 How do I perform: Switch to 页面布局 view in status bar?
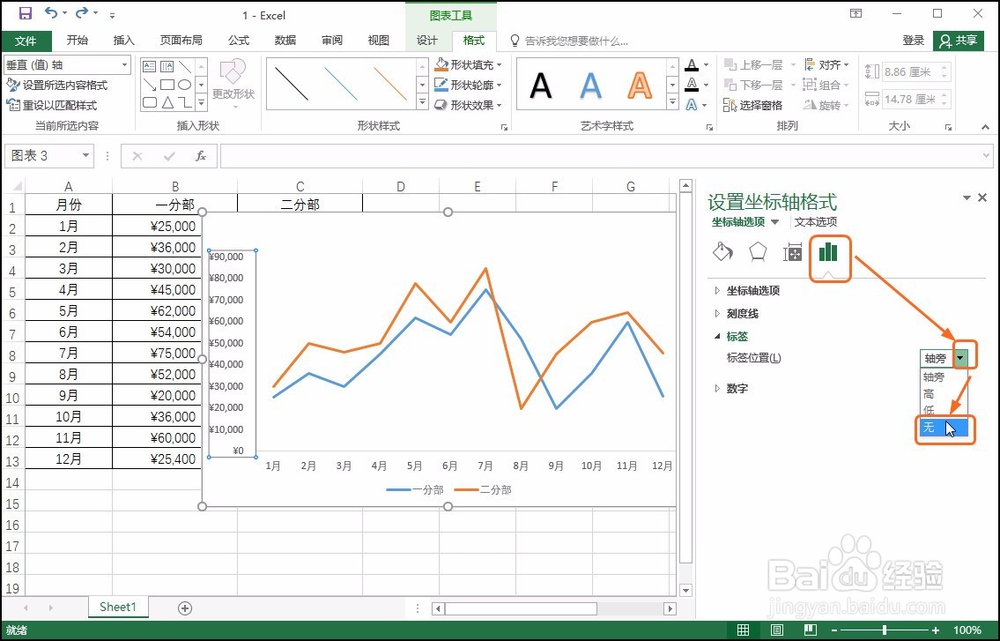pyautogui.click(x=775, y=631)
